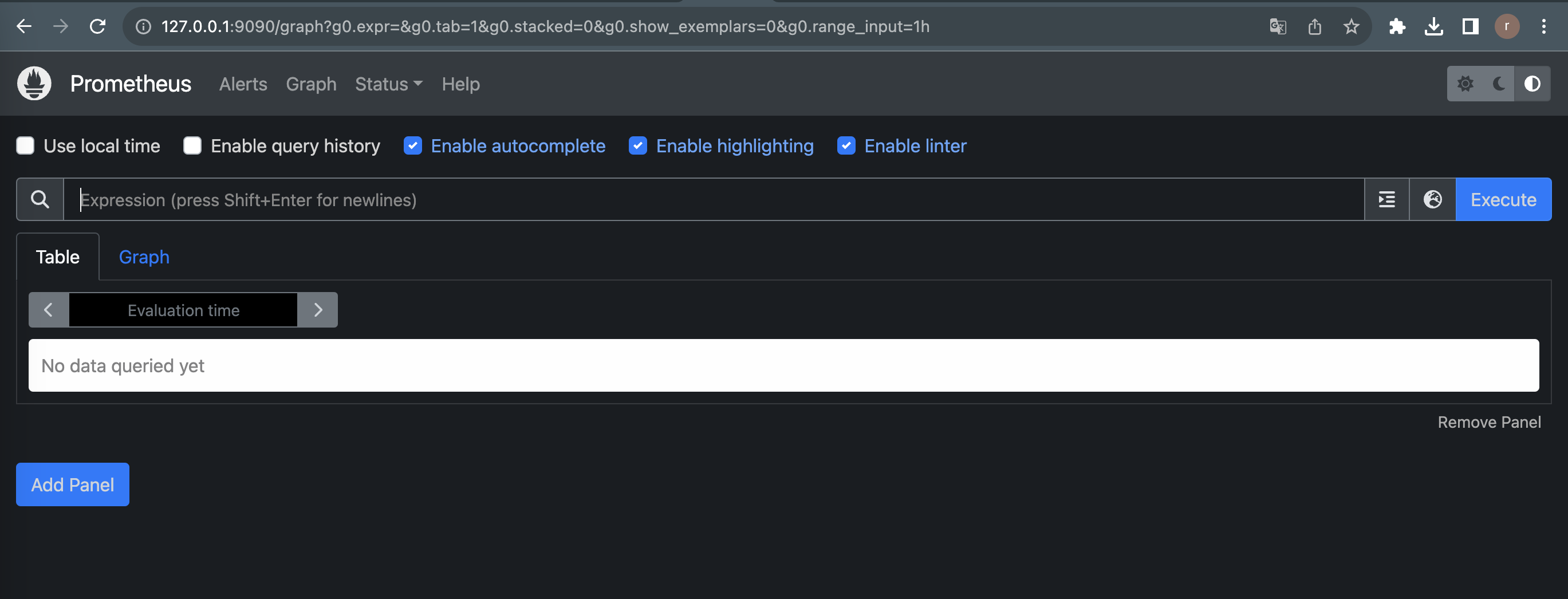This screenshot has width=1568, height=599.
Task: Switch to the Graph tab
Action: point(144,257)
